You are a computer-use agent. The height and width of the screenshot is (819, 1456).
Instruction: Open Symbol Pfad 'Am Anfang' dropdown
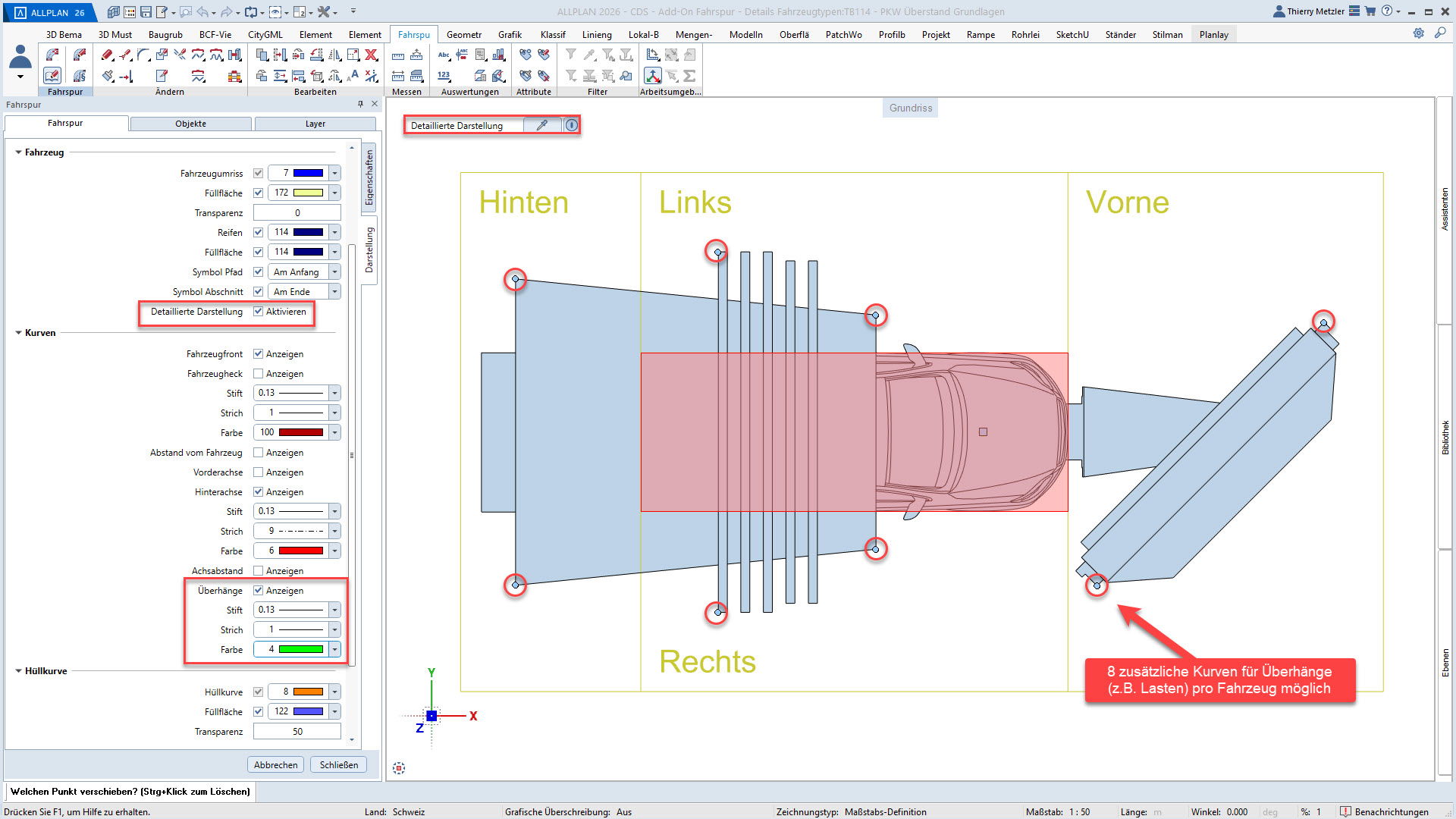click(334, 272)
